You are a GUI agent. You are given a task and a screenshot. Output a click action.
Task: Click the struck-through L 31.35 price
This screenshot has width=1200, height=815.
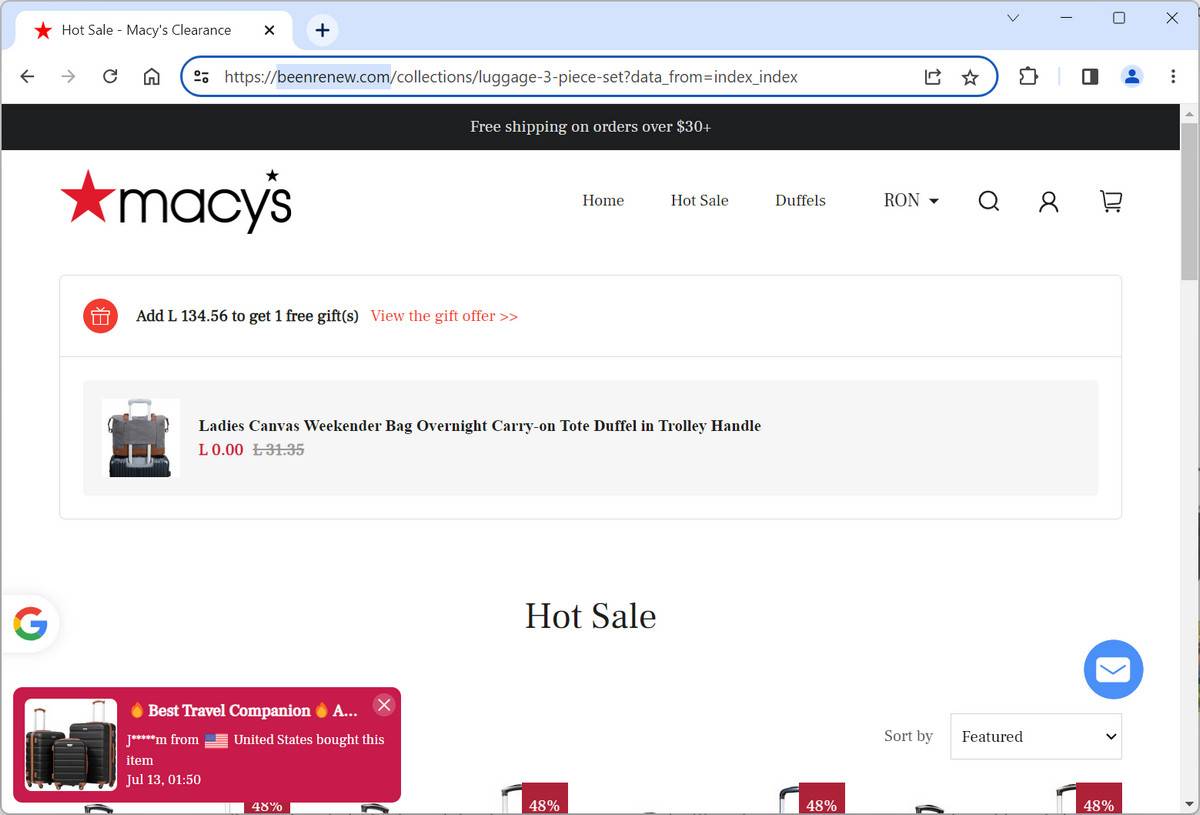[x=278, y=450]
